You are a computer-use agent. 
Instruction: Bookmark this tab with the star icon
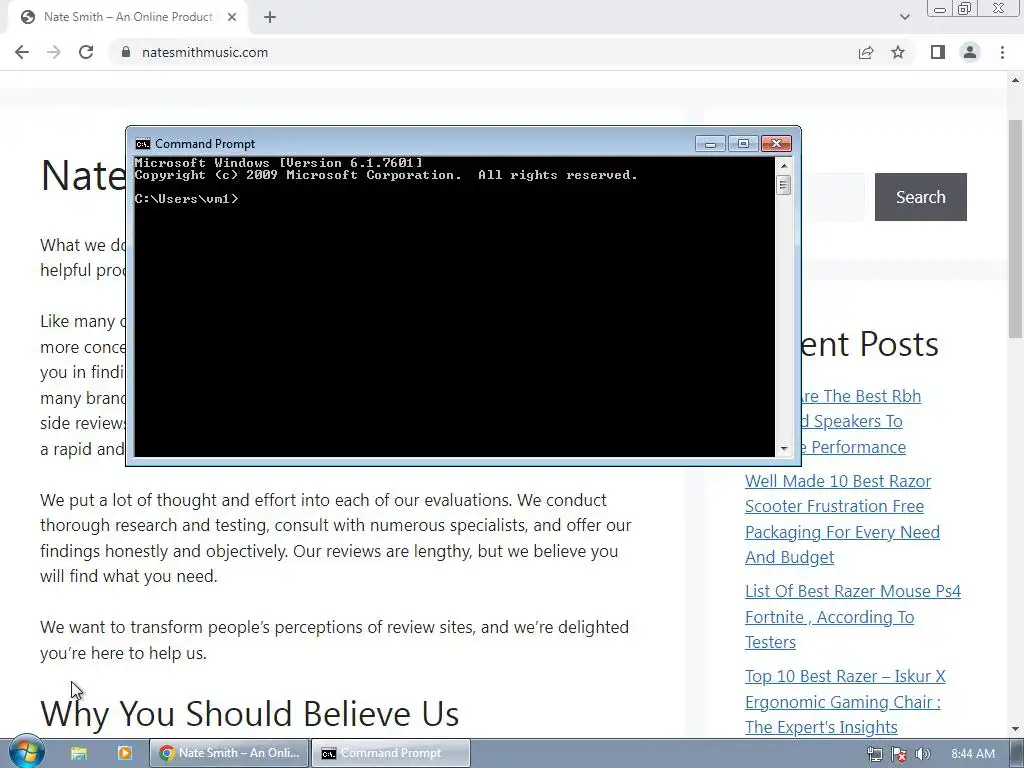pos(898,52)
